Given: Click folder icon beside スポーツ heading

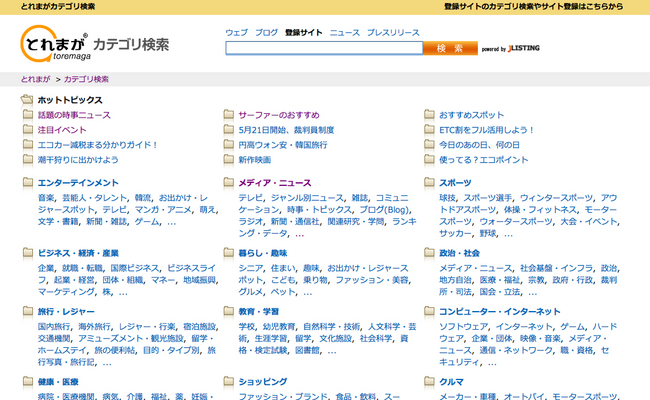Looking at the screenshot, I should (x=429, y=182).
